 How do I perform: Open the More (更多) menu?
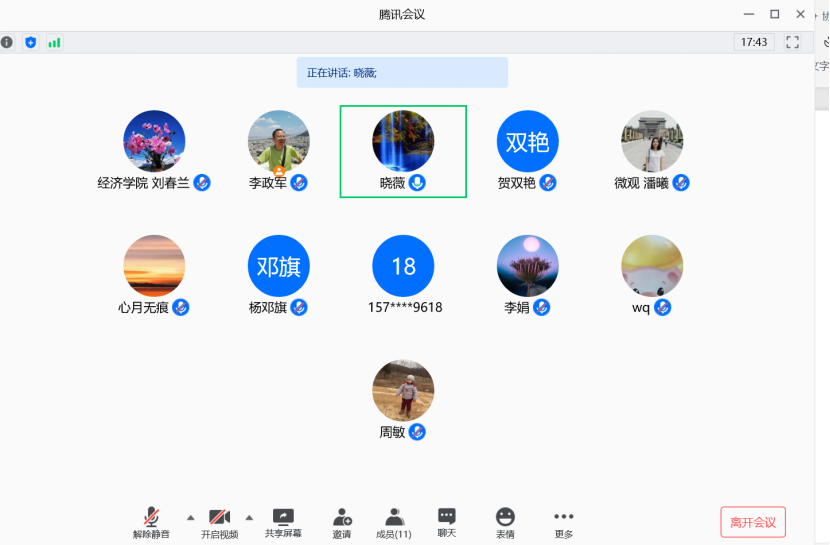[x=564, y=522]
